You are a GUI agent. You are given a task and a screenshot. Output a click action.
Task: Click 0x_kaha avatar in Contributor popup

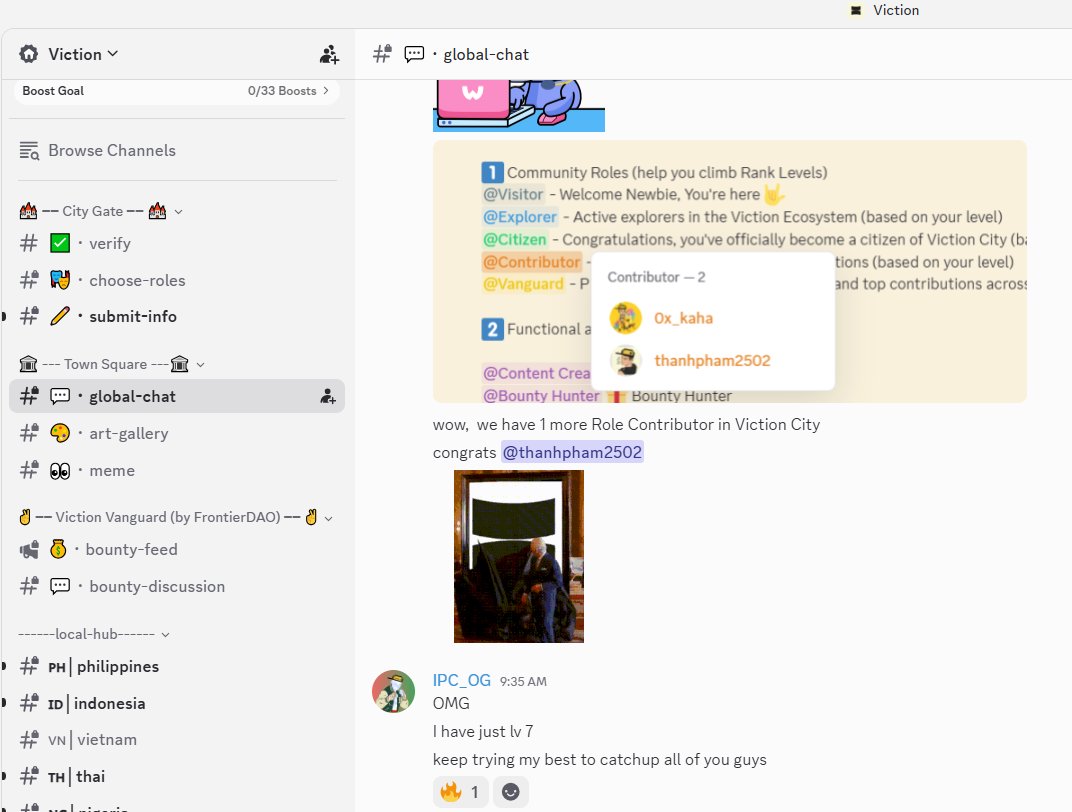pos(625,318)
